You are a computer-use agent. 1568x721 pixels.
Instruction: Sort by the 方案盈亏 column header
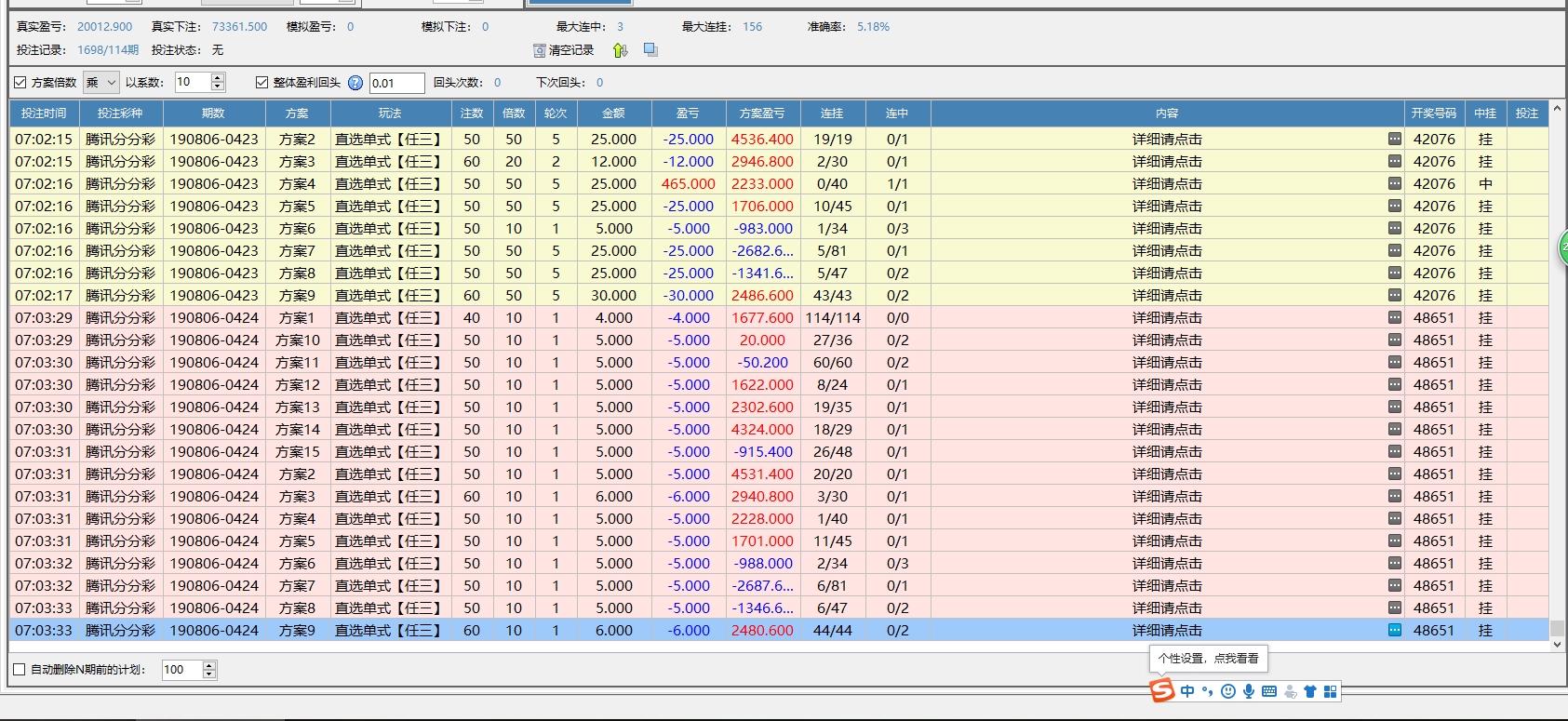click(x=762, y=113)
